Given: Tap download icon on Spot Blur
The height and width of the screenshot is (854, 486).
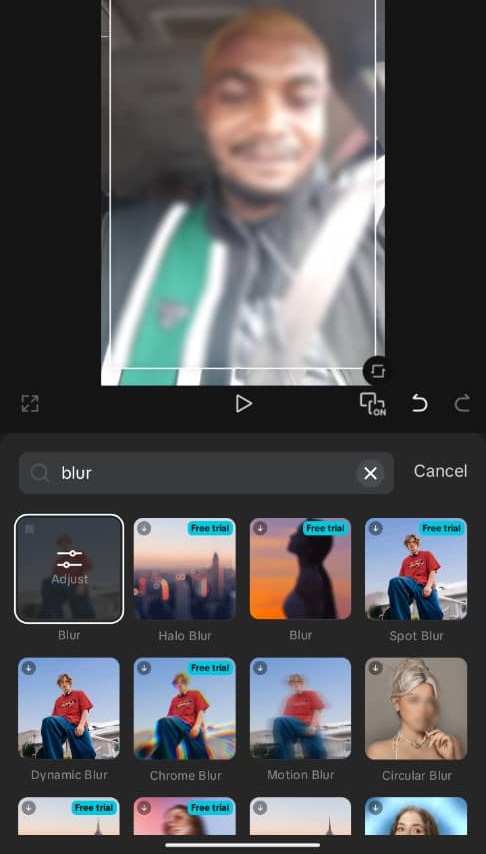Looking at the screenshot, I should [x=375, y=528].
